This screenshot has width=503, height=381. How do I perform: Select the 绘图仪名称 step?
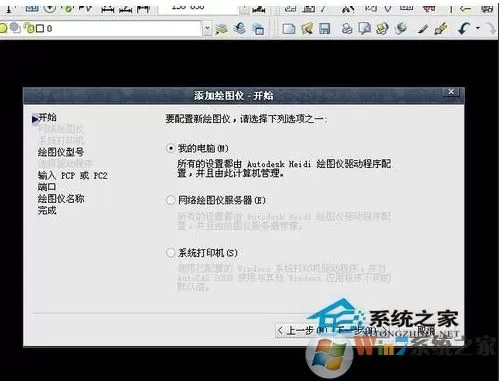[x=61, y=199]
